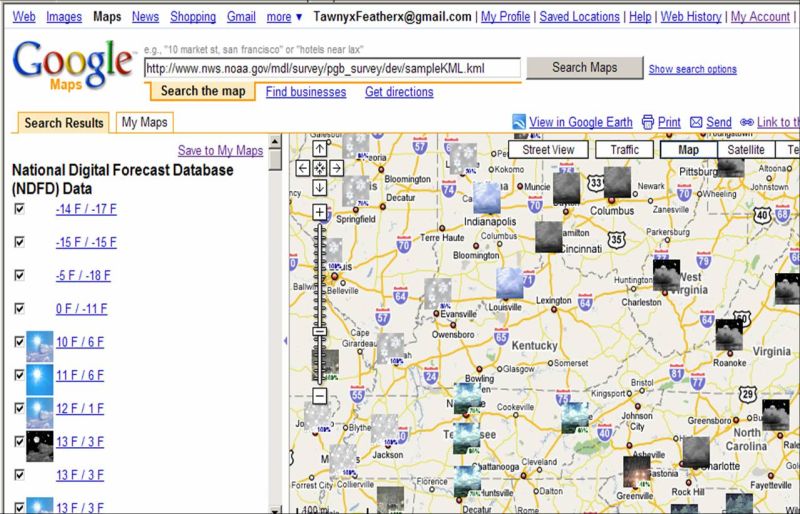Click the Images link in top navigation
This screenshot has height=514, width=800.
click(x=64, y=17)
